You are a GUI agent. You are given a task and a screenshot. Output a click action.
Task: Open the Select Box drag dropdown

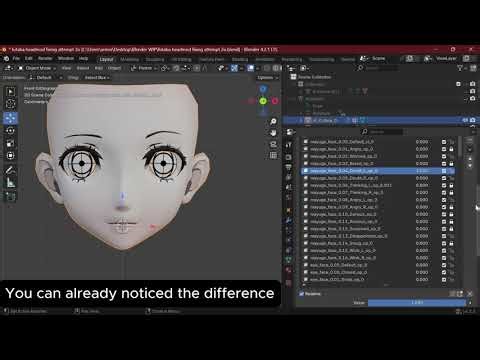click(97, 78)
